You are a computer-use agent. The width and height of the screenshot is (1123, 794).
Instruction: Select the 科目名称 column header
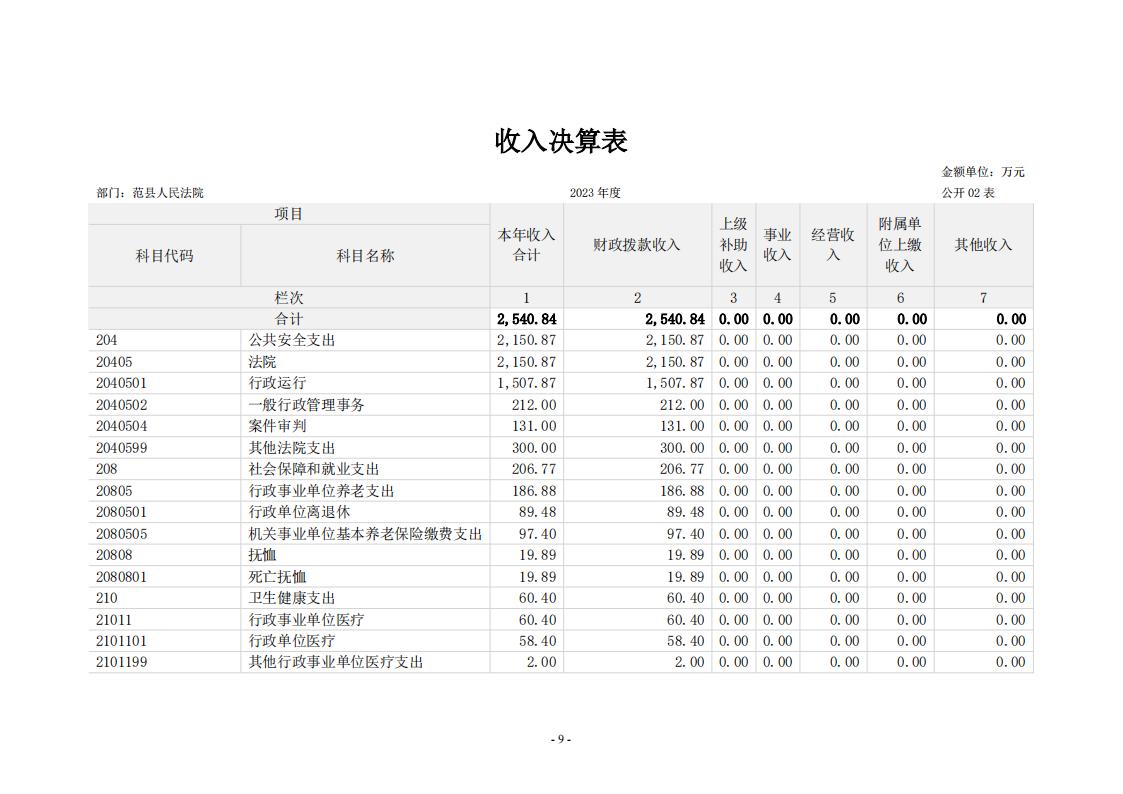[x=365, y=256]
